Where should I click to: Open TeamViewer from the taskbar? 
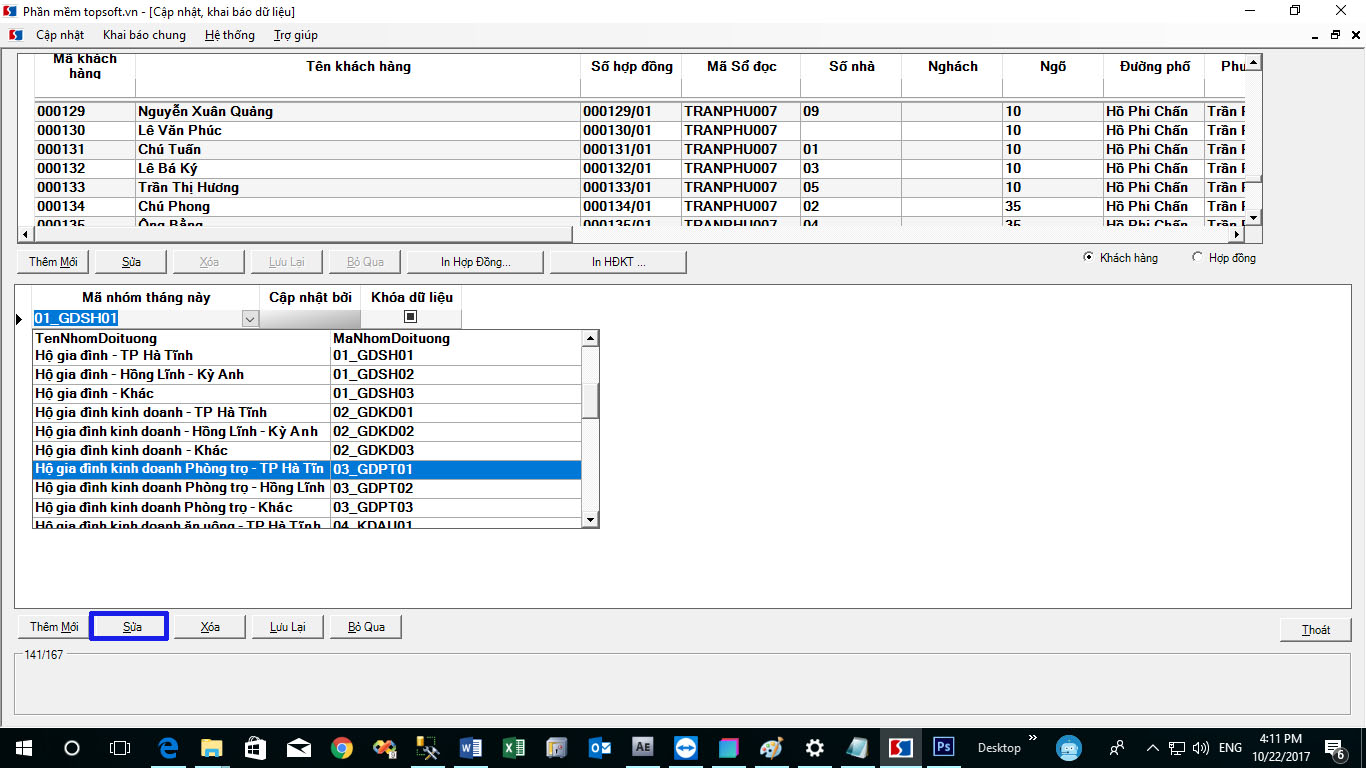[x=685, y=747]
